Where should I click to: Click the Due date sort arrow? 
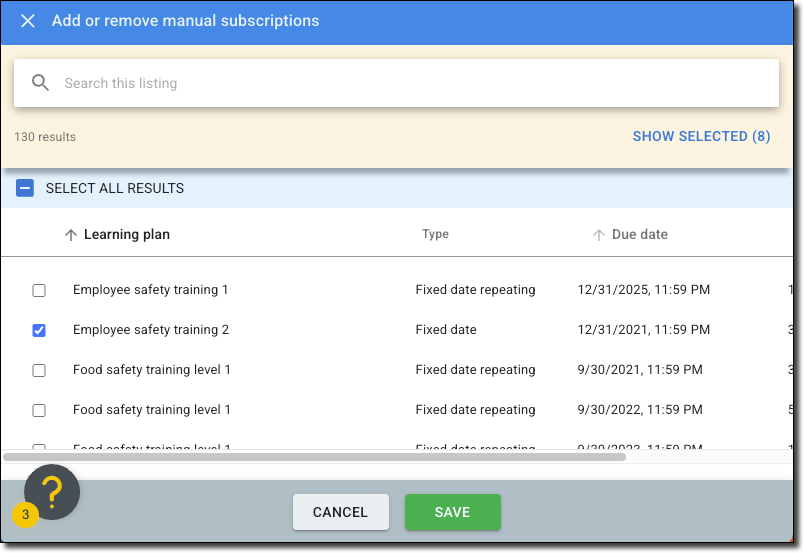point(599,235)
